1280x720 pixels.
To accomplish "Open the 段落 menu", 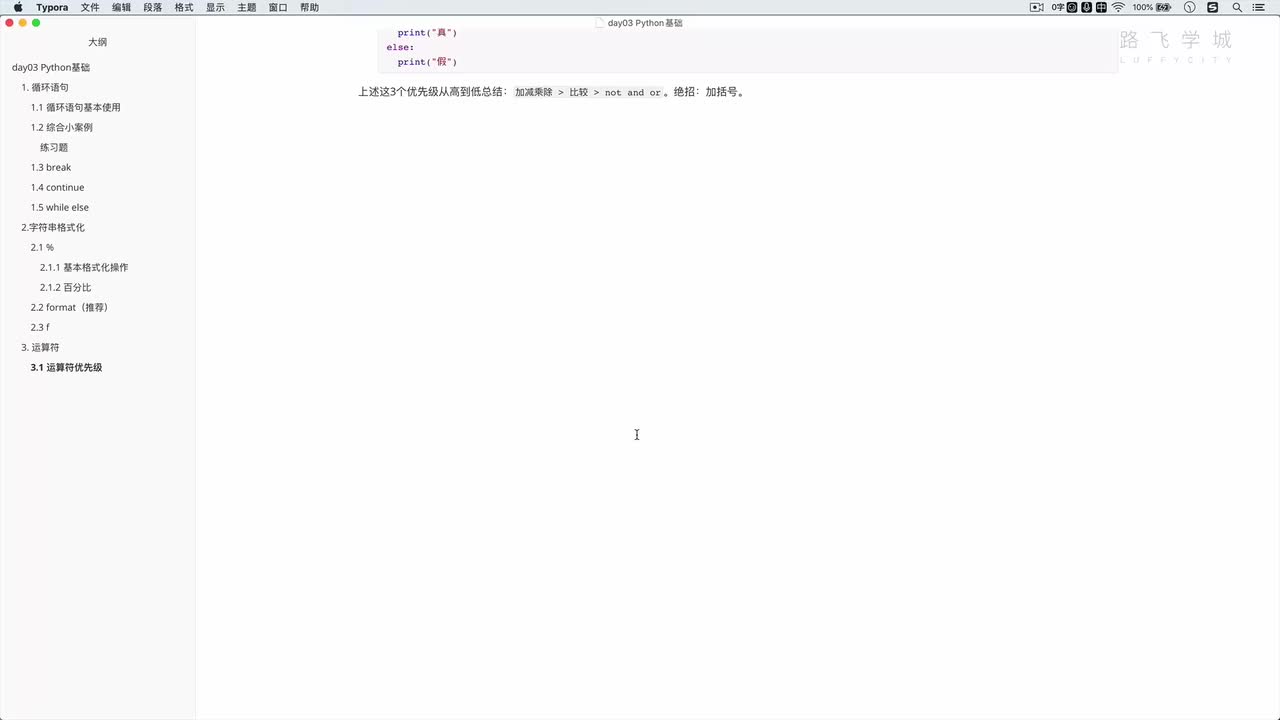I will (152, 7).
